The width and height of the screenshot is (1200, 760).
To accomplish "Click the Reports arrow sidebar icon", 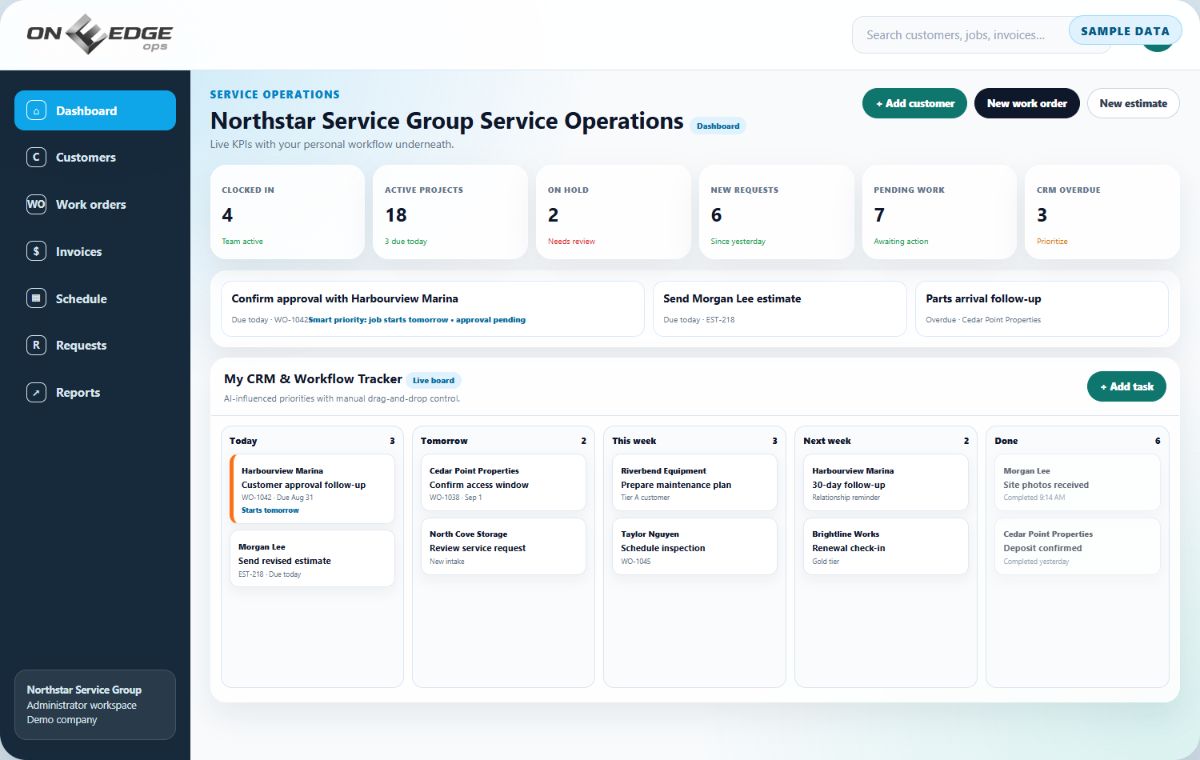I will [x=37, y=393].
